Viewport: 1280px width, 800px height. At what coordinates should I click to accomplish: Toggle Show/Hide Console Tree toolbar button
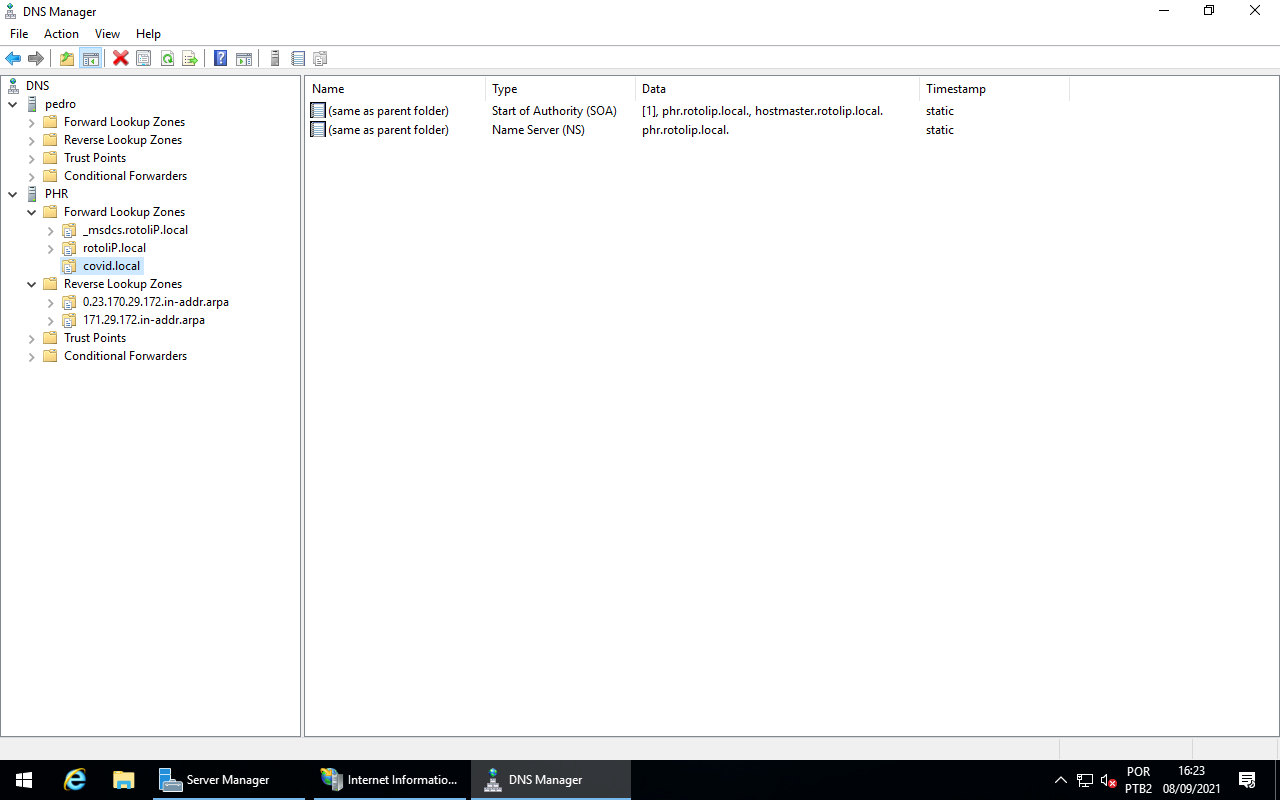coord(91,59)
